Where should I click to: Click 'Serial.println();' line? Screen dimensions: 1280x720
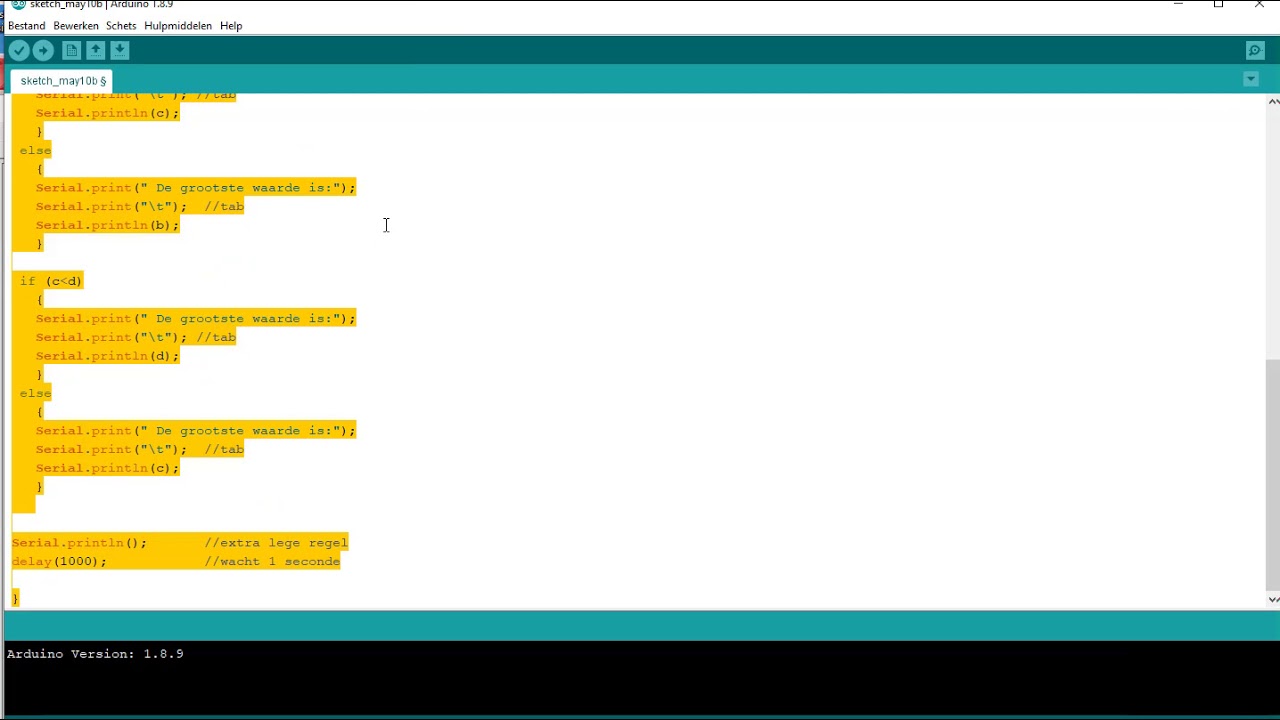click(79, 543)
